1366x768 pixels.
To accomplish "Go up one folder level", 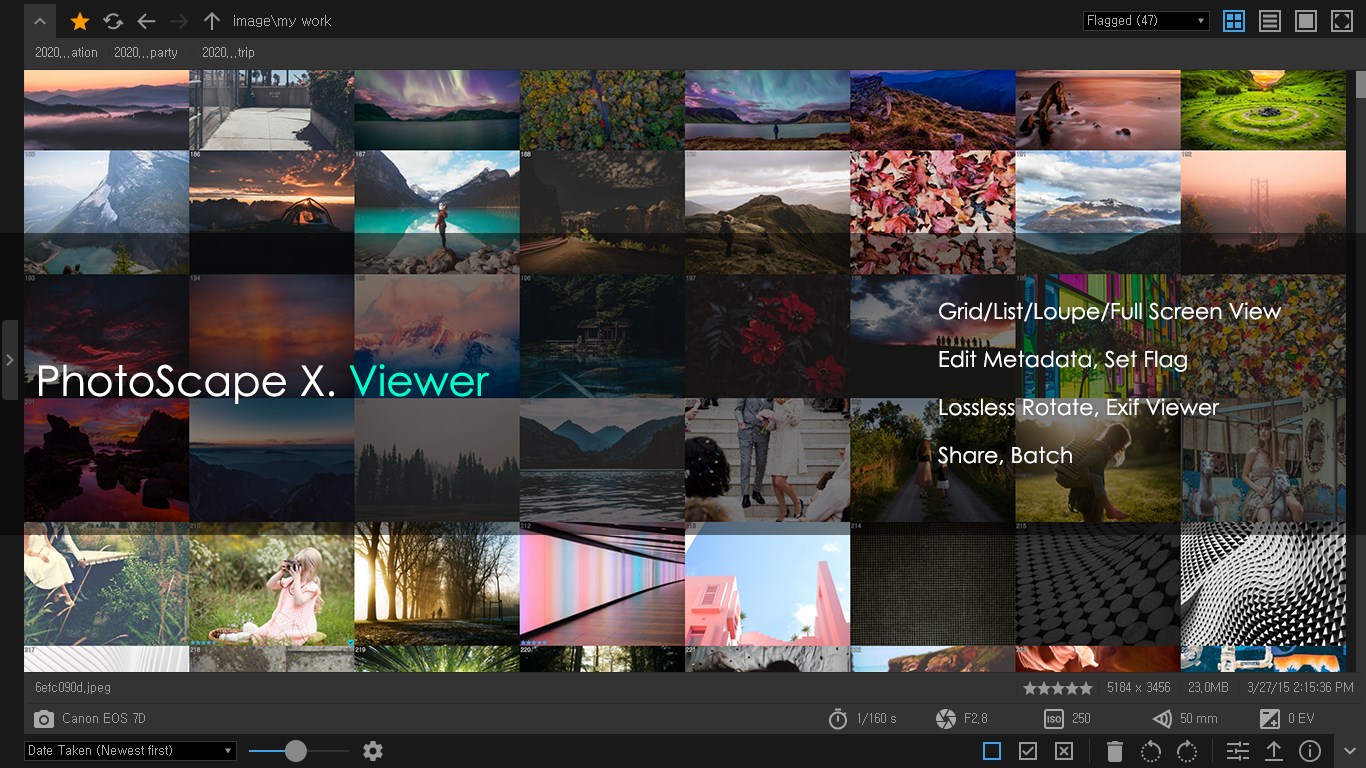I will point(211,21).
